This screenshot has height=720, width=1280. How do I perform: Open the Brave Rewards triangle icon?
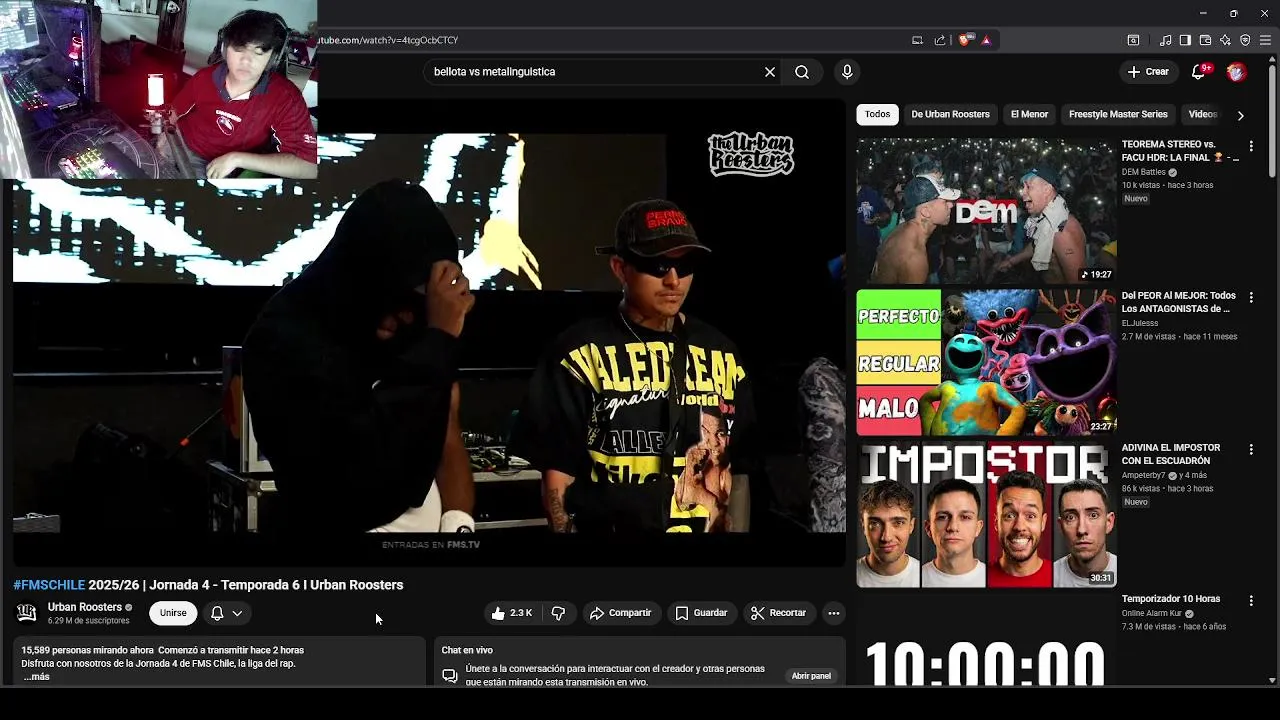coord(986,40)
